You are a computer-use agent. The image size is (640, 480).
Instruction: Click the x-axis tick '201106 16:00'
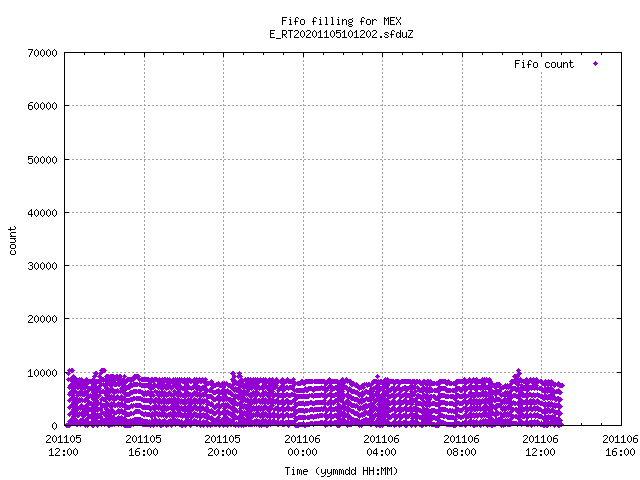pyautogui.click(x=620, y=446)
